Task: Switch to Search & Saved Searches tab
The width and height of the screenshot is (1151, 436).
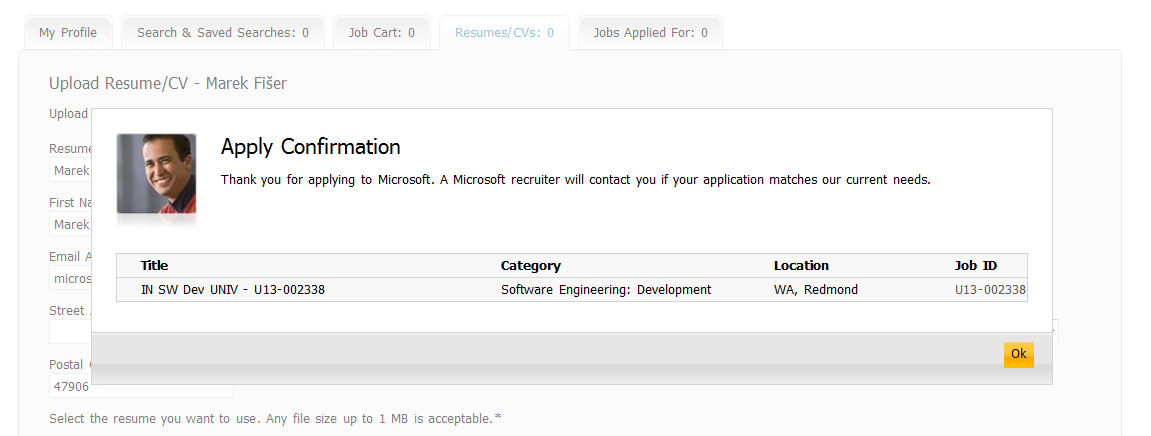Action: [222, 33]
